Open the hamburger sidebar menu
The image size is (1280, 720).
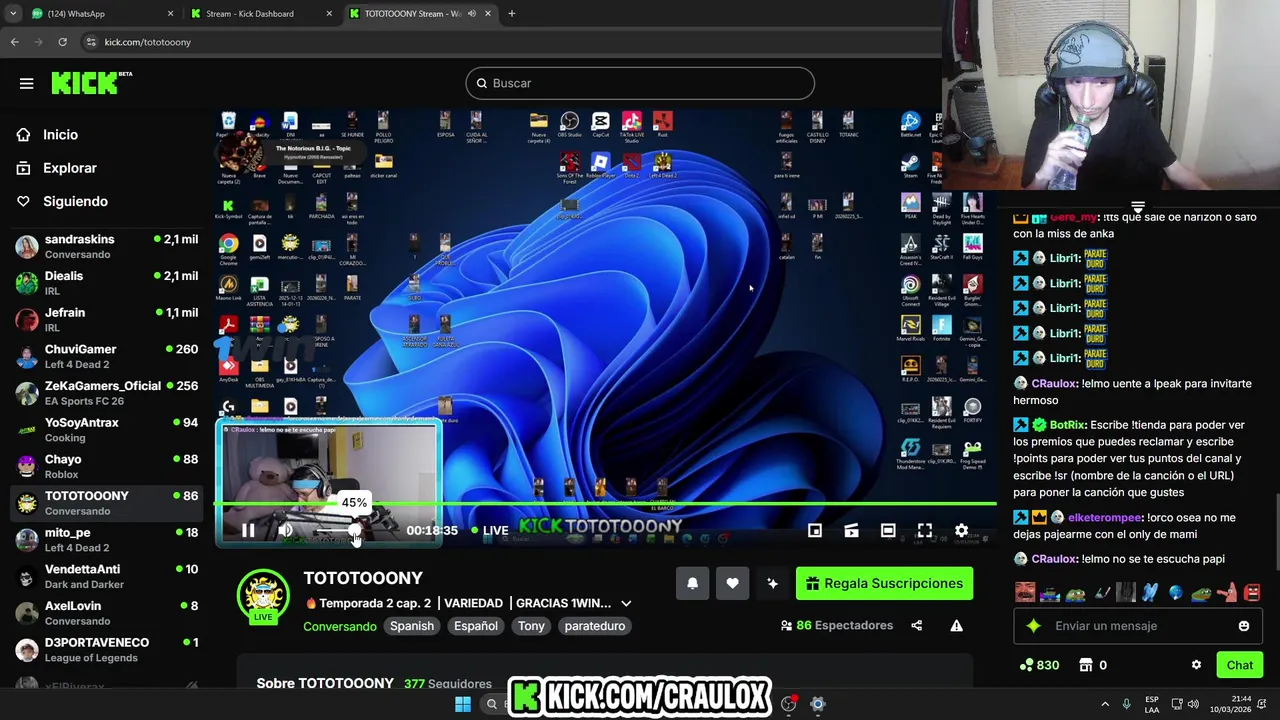click(x=26, y=83)
